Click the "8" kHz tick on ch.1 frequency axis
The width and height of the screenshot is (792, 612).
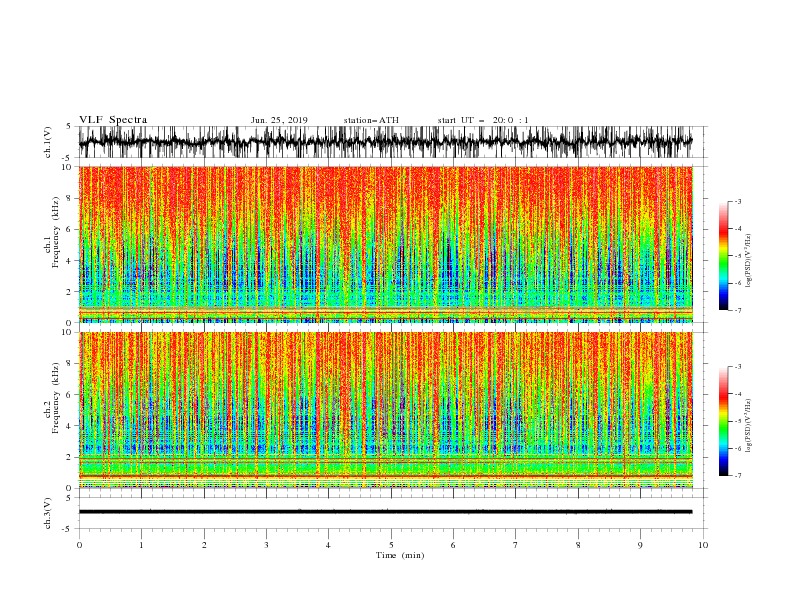pyautogui.click(x=69, y=198)
